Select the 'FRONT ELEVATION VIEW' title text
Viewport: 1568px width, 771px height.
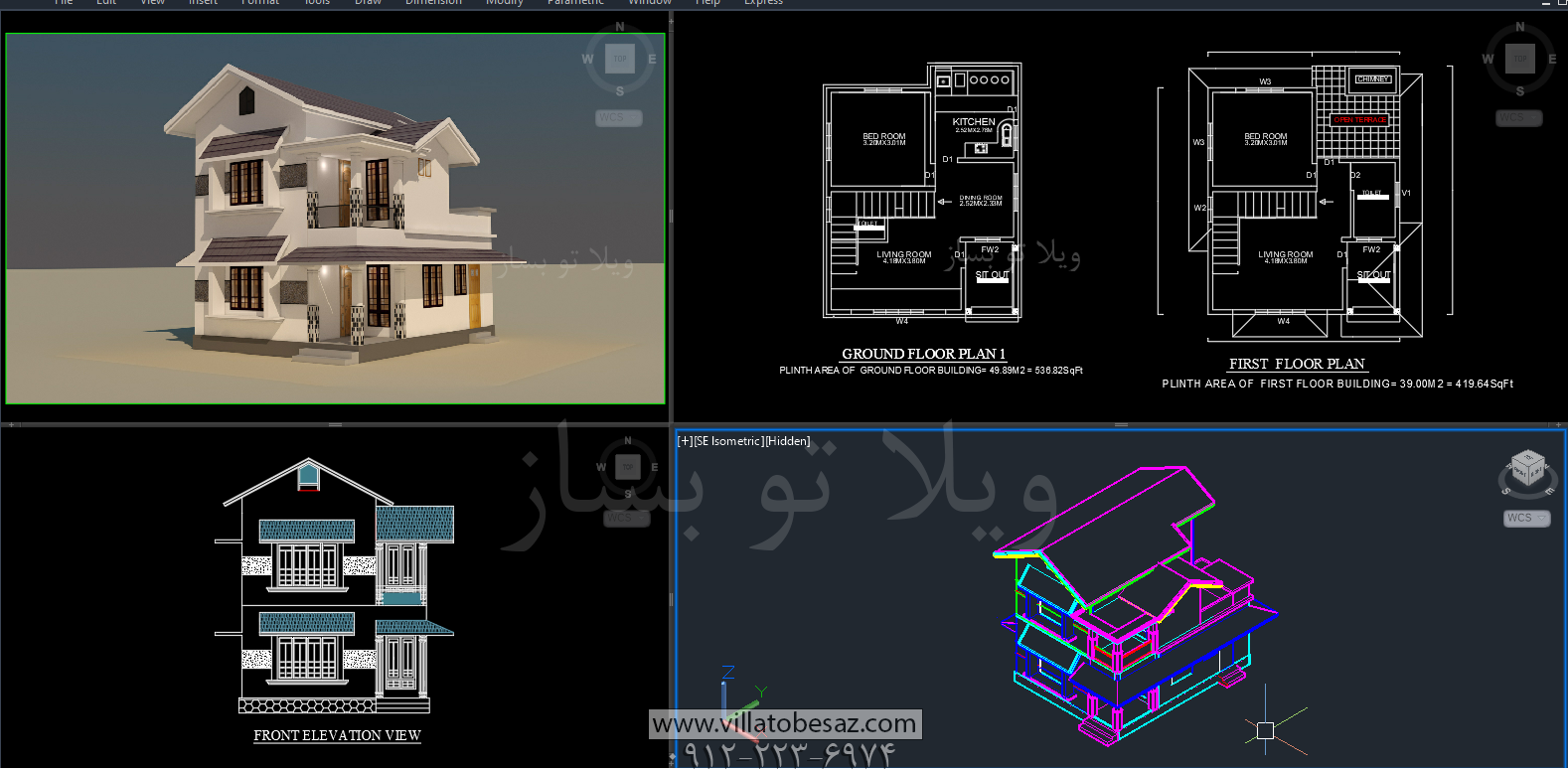pos(337,735)
